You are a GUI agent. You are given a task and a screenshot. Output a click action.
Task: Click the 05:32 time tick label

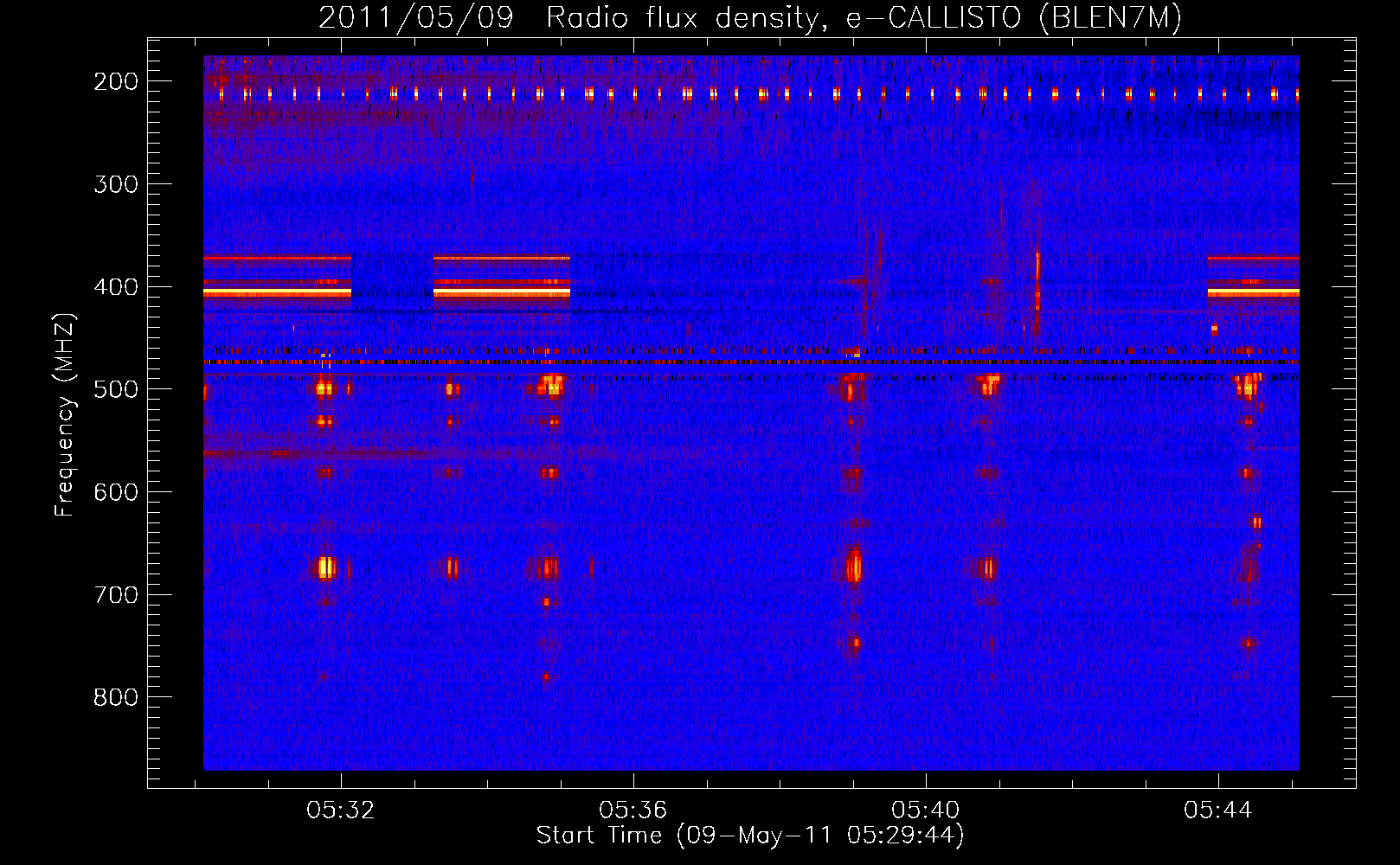341,811
